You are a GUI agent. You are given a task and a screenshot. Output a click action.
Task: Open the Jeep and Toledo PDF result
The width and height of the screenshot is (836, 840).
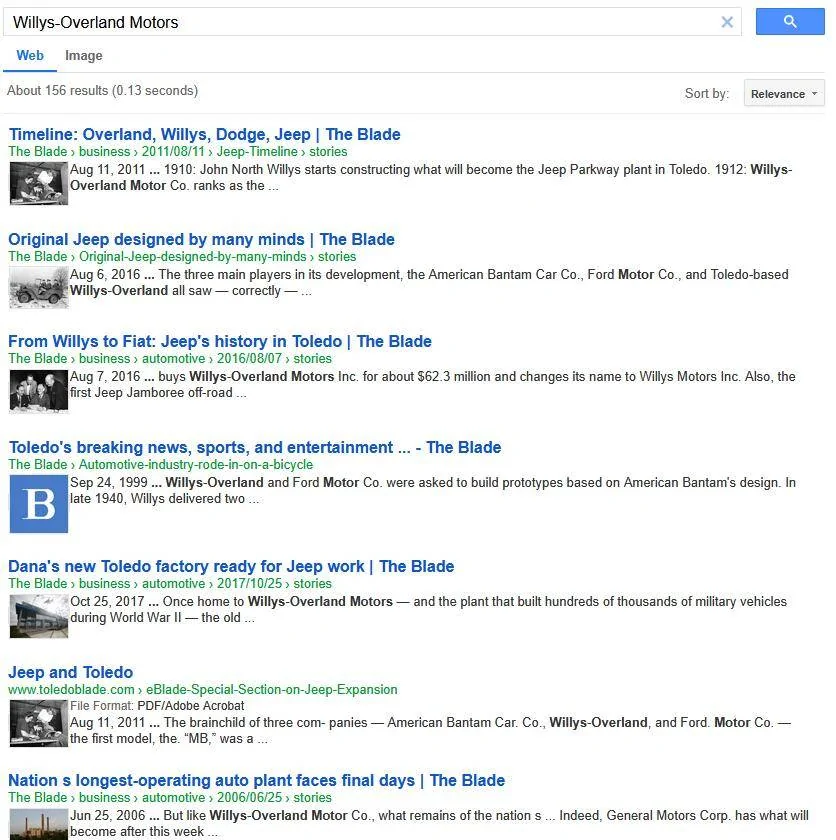tap(71, 672)
